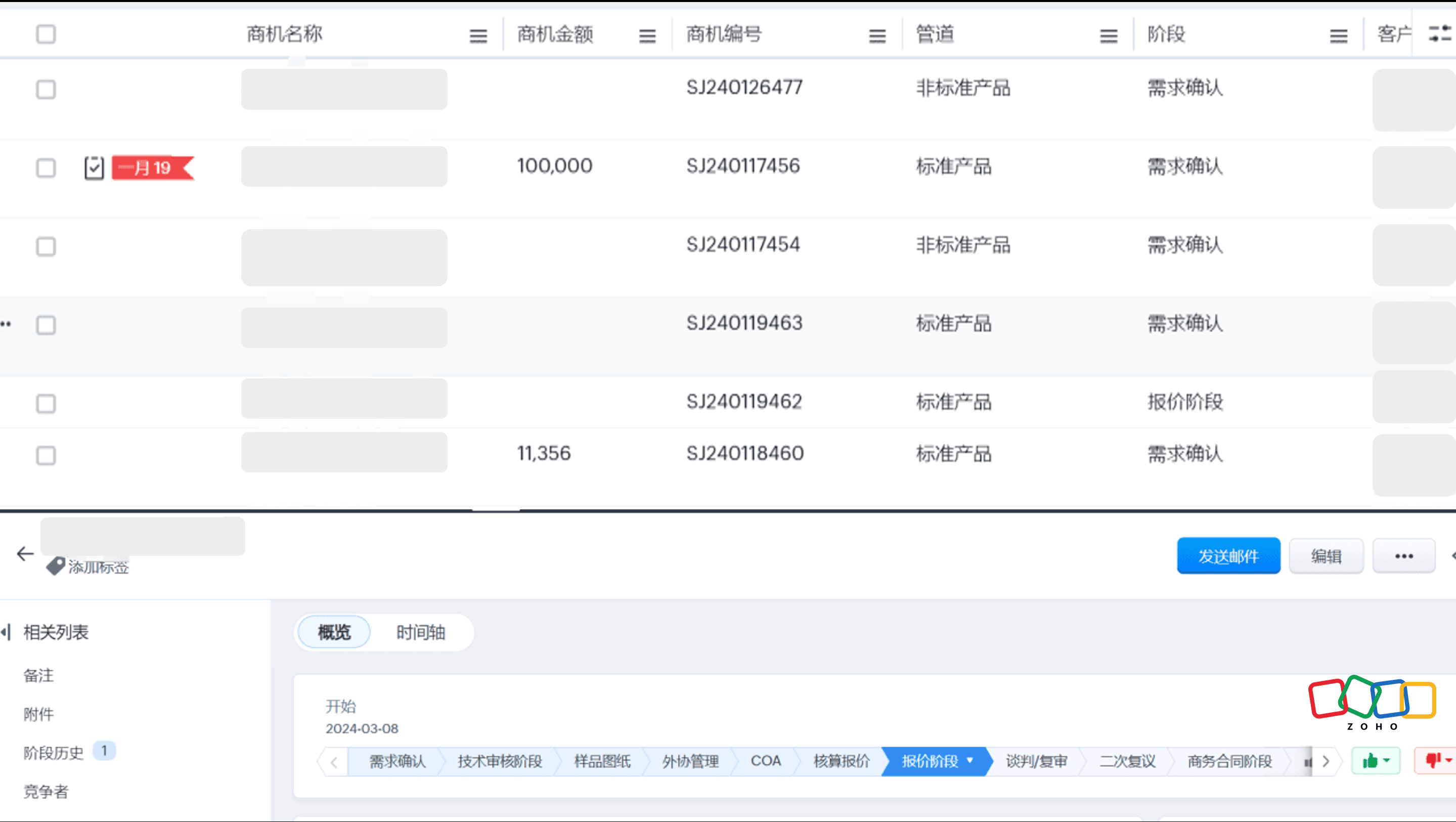Click the back arrow in detail view
The height and width of the screenshot is (822, 1456).
pos(25,553)
